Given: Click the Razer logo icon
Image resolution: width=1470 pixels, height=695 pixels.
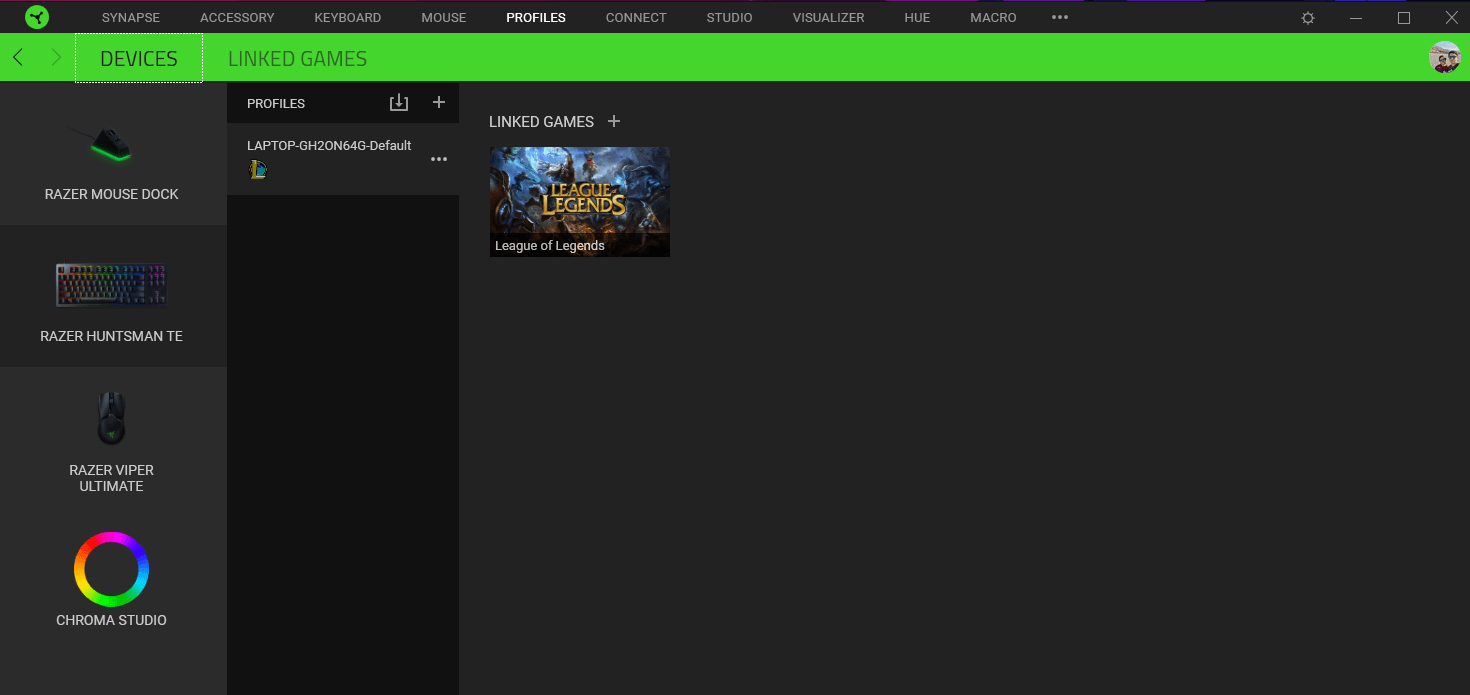Looking at the screenshot, I should 37,17.
